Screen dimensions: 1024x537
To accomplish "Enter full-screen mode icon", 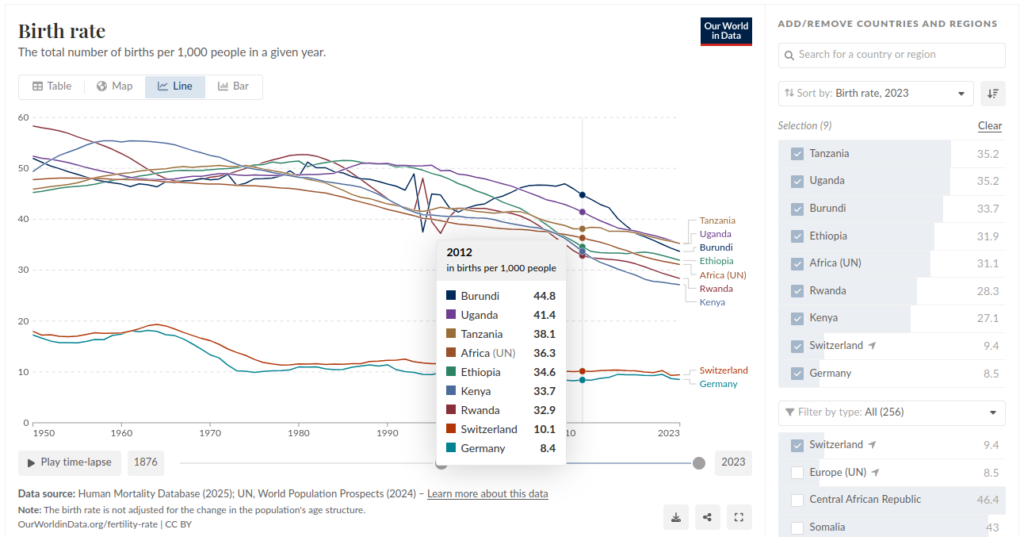I will pyautogui.click(x=739, y=517).
